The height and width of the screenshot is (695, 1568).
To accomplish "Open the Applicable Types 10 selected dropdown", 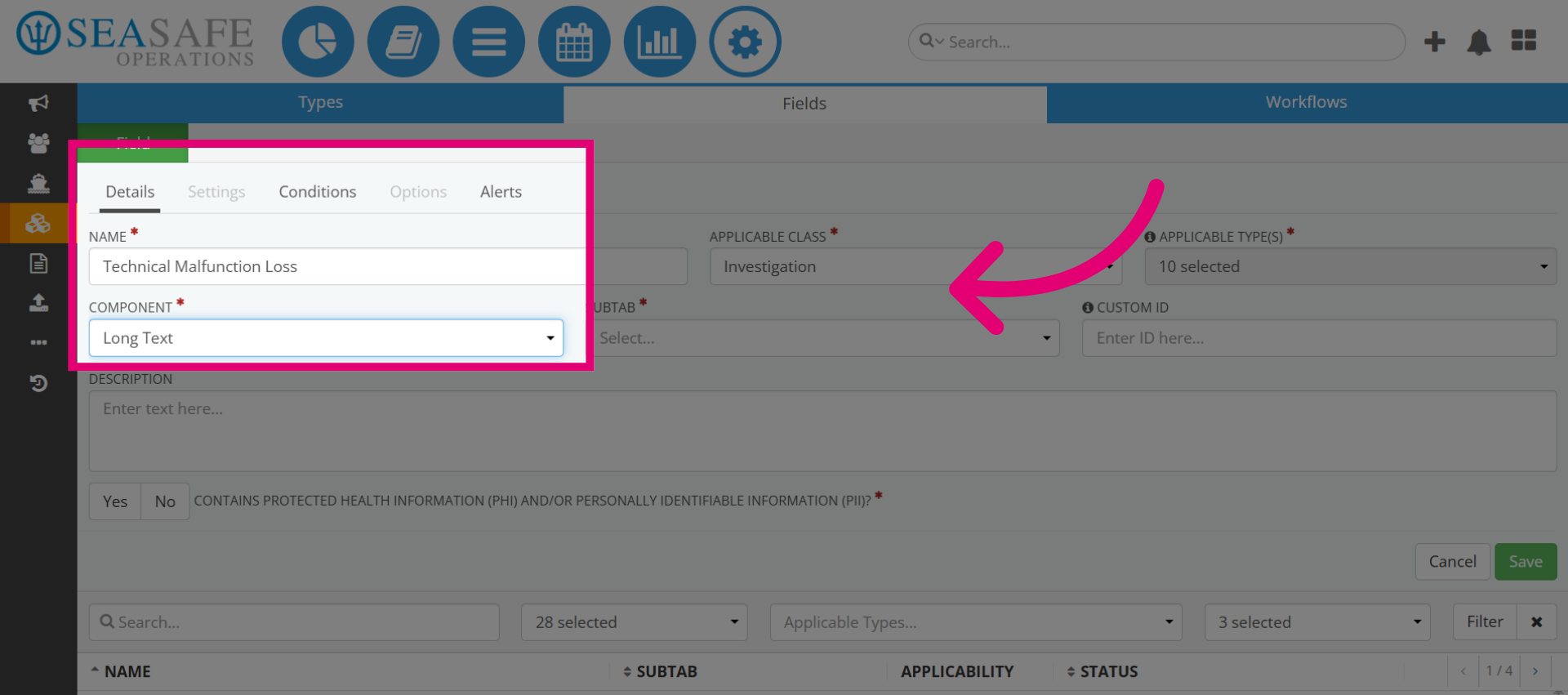I will pyautogui.click(x=1351, y=267).
